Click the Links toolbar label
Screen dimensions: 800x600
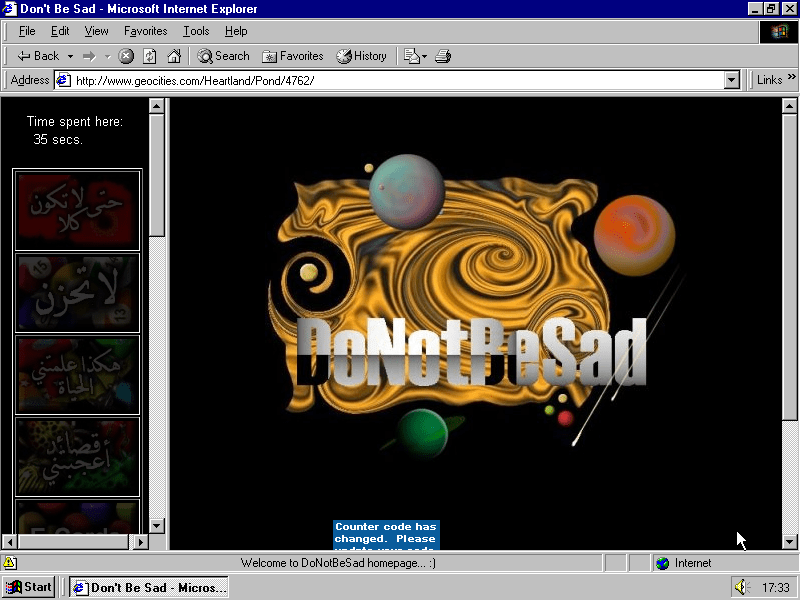[x=769, y=80]
